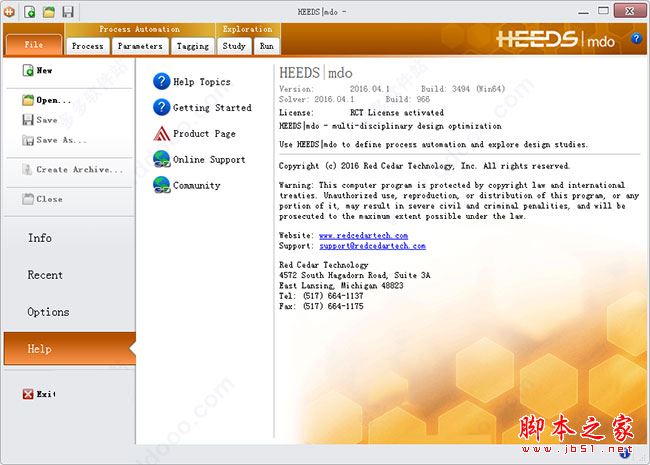This screenshot has height=465, width=650.
Task: Click the Online Support globe icon
Action: click(162, 159)
